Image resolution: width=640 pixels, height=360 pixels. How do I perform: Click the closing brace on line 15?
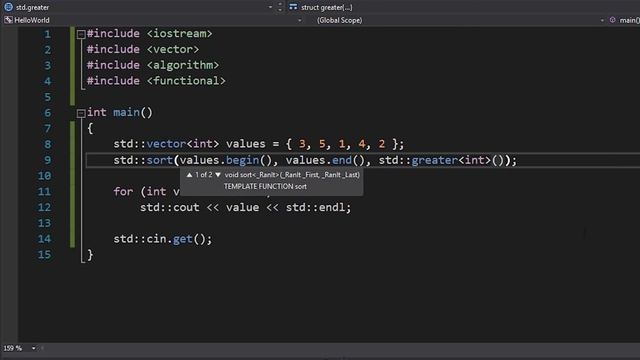90,255
